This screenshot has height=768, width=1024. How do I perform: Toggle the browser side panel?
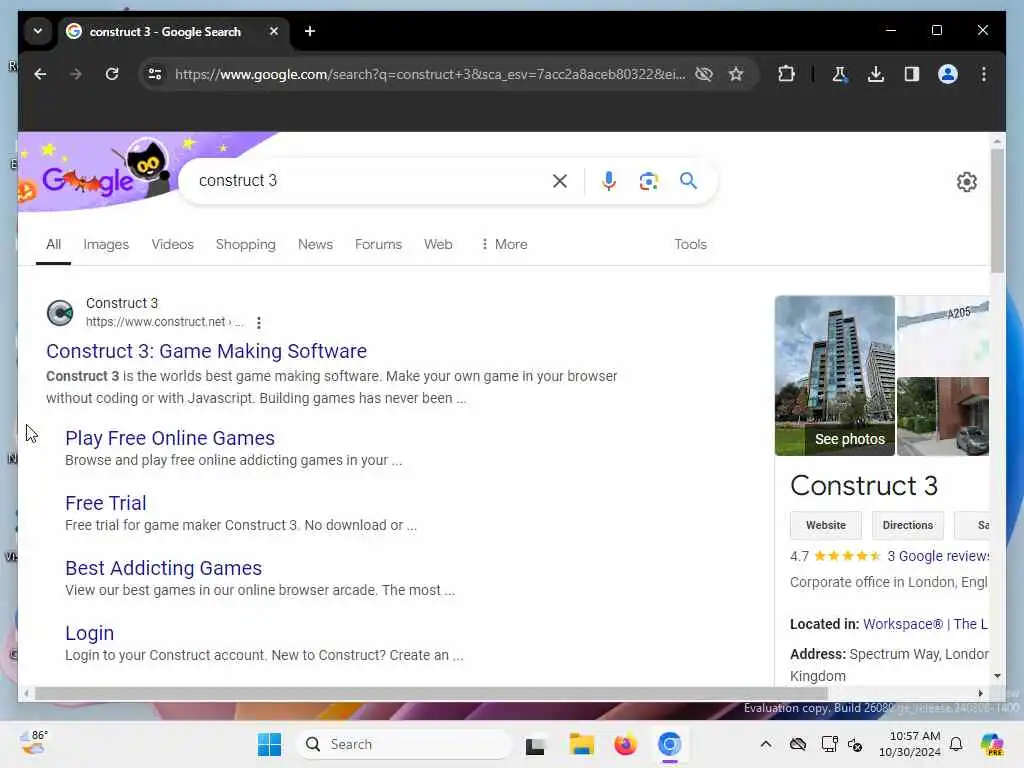coord(912,74)
